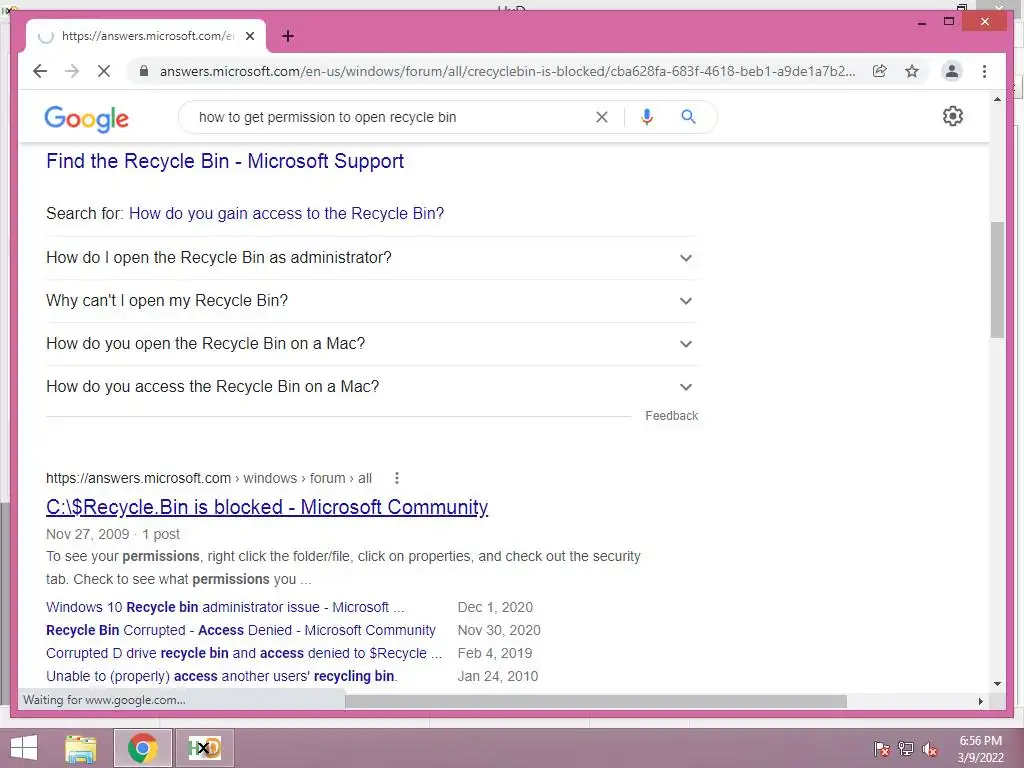The image size is (1024, 768).
Task: Switch to HxD from taskbar
Action: click(x=204, y=748)
